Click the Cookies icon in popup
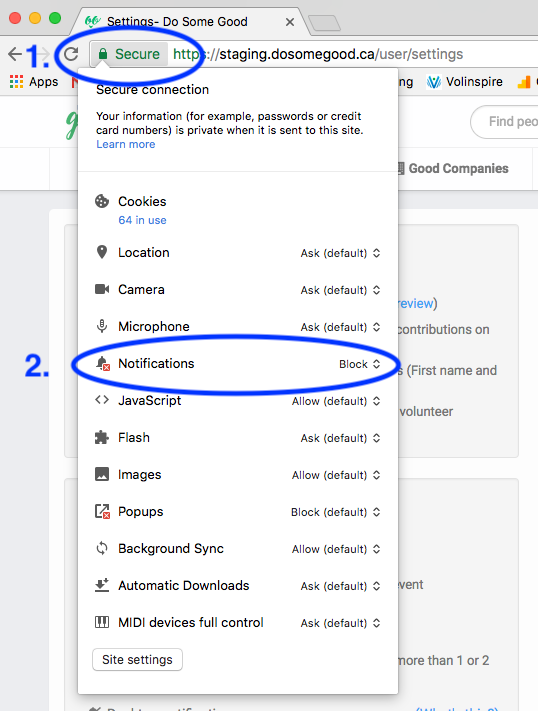Image resolution: width=538 pixels, height=711 pixels. click(x=102, y=201)
